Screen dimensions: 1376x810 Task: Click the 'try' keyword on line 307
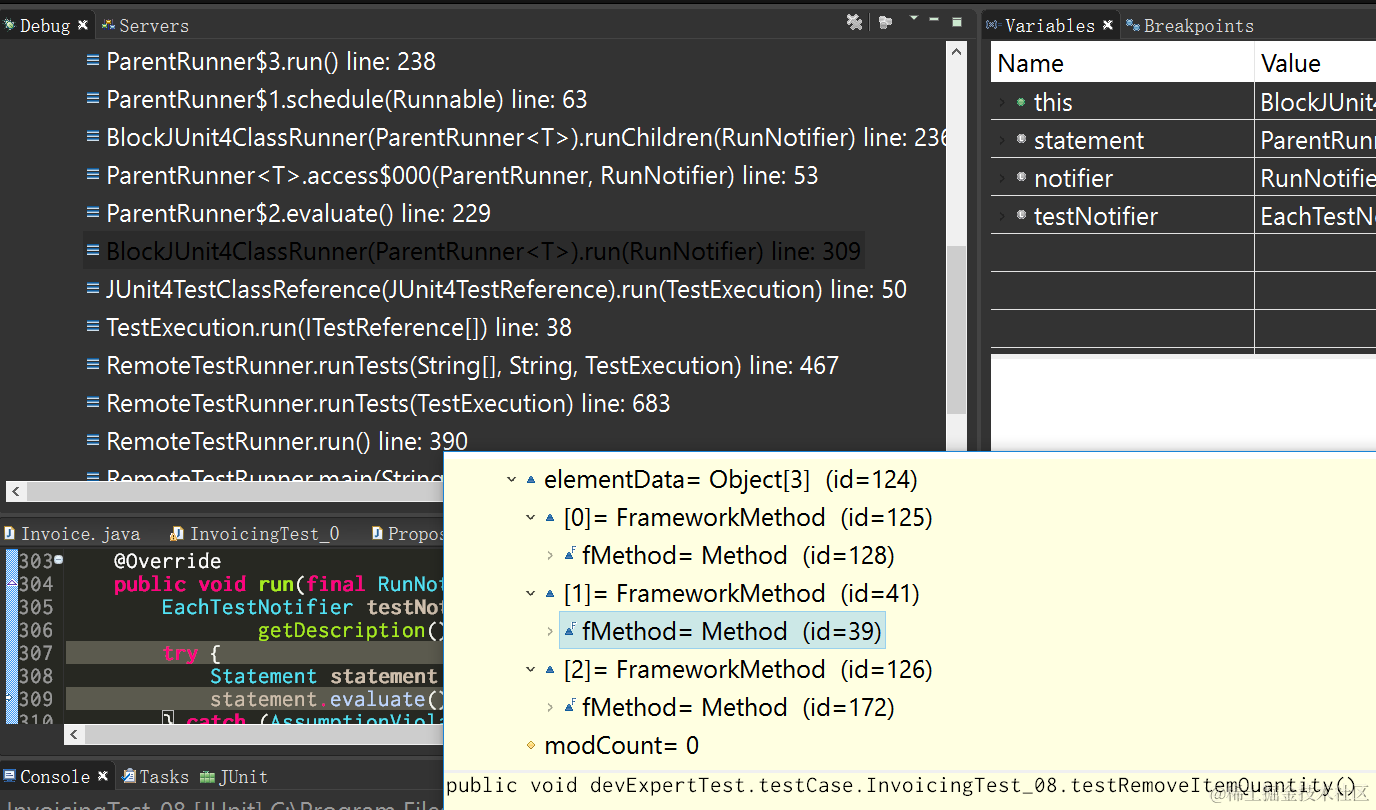coord(180,653)
